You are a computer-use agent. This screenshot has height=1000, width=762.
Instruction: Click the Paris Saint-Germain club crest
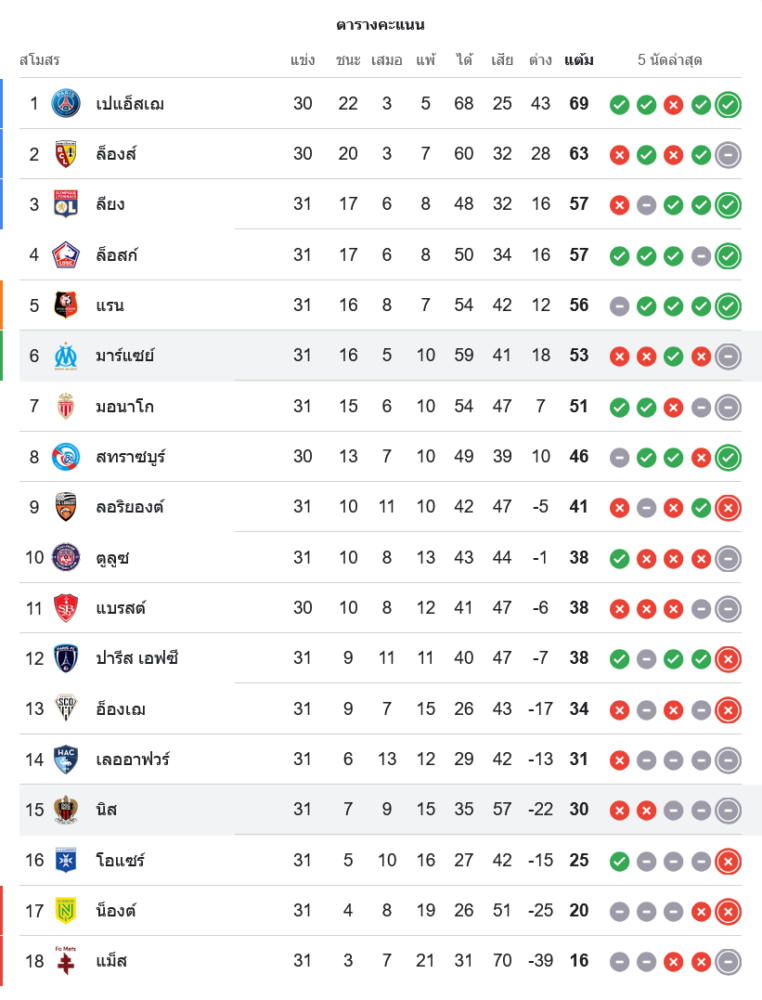click(66, 103)
